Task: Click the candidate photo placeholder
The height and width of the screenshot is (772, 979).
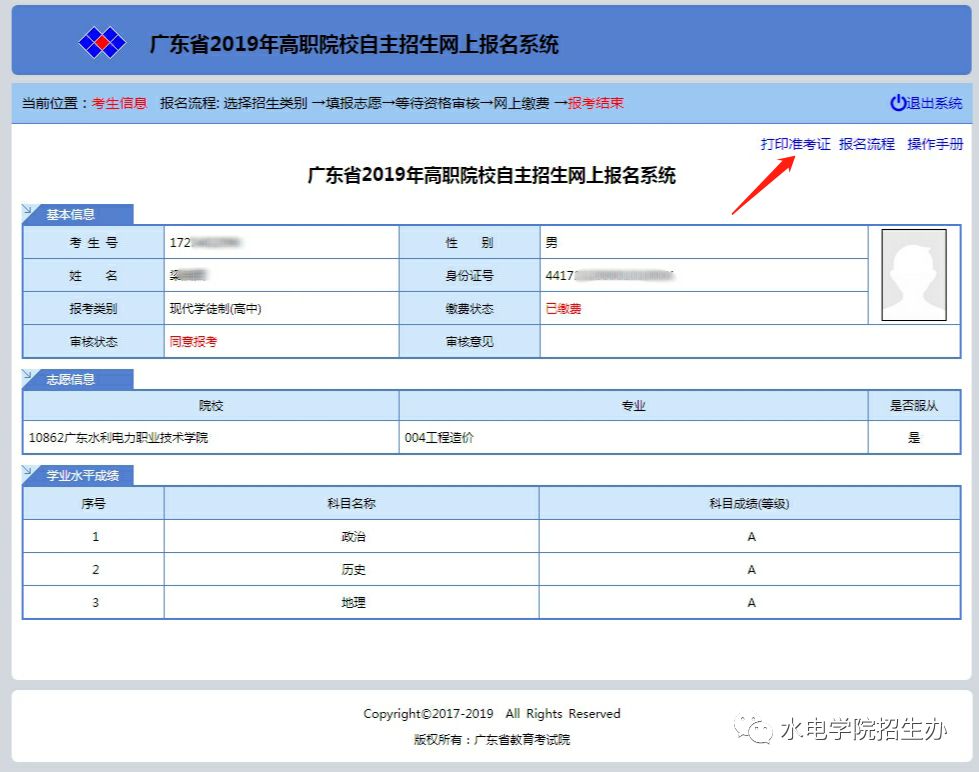Action: pos(913,275)
